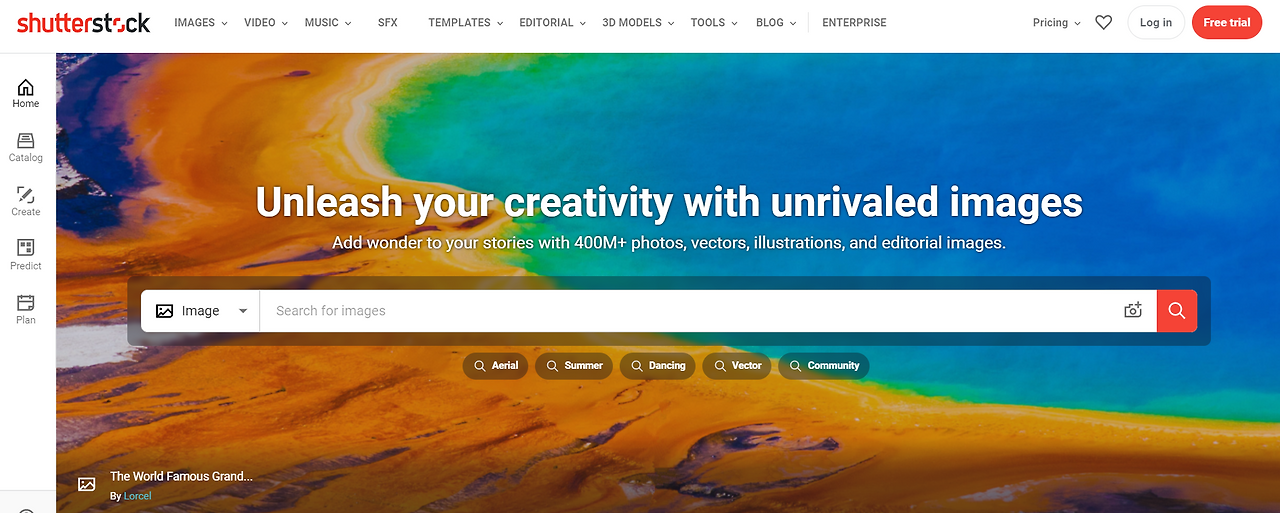
Task: Expand the Image type dropdown
Action: tap(201, 311)
